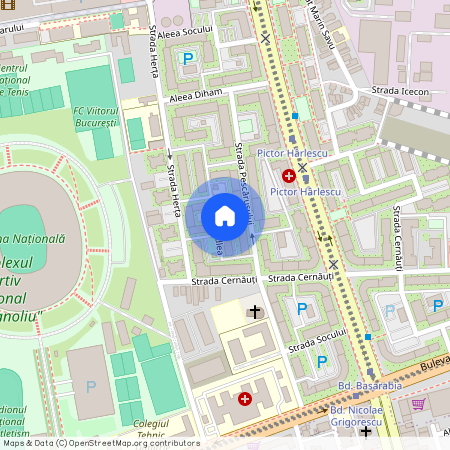Click the blue home location marker
The height and width of the screenshot is (450, 450).
pos(225,217)
